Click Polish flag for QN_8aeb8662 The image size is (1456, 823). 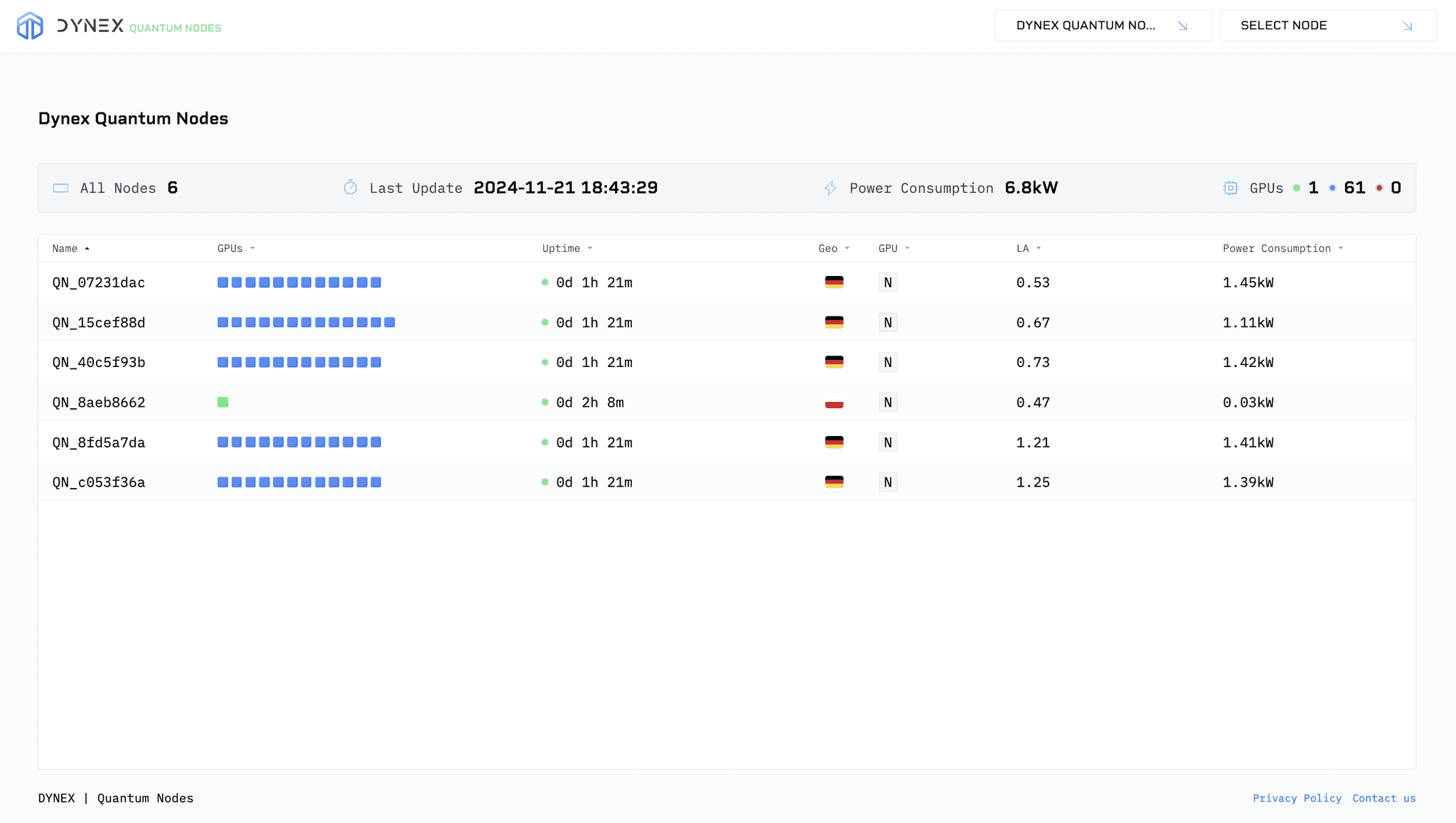[834, 403]
